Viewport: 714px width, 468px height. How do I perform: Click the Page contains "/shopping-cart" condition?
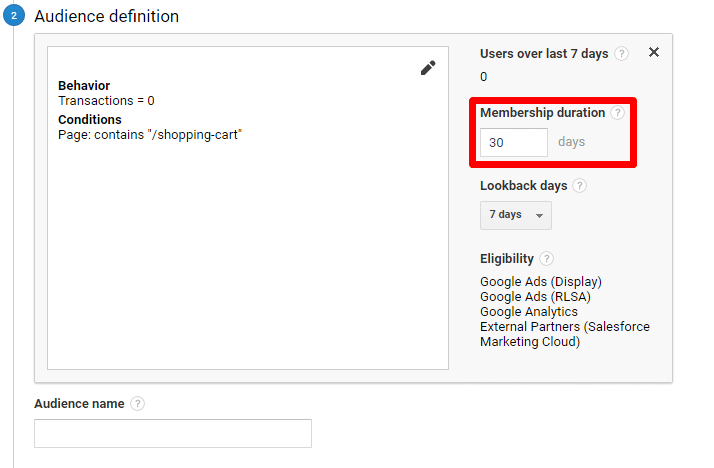pyautogui.click(x=150, y=134)
